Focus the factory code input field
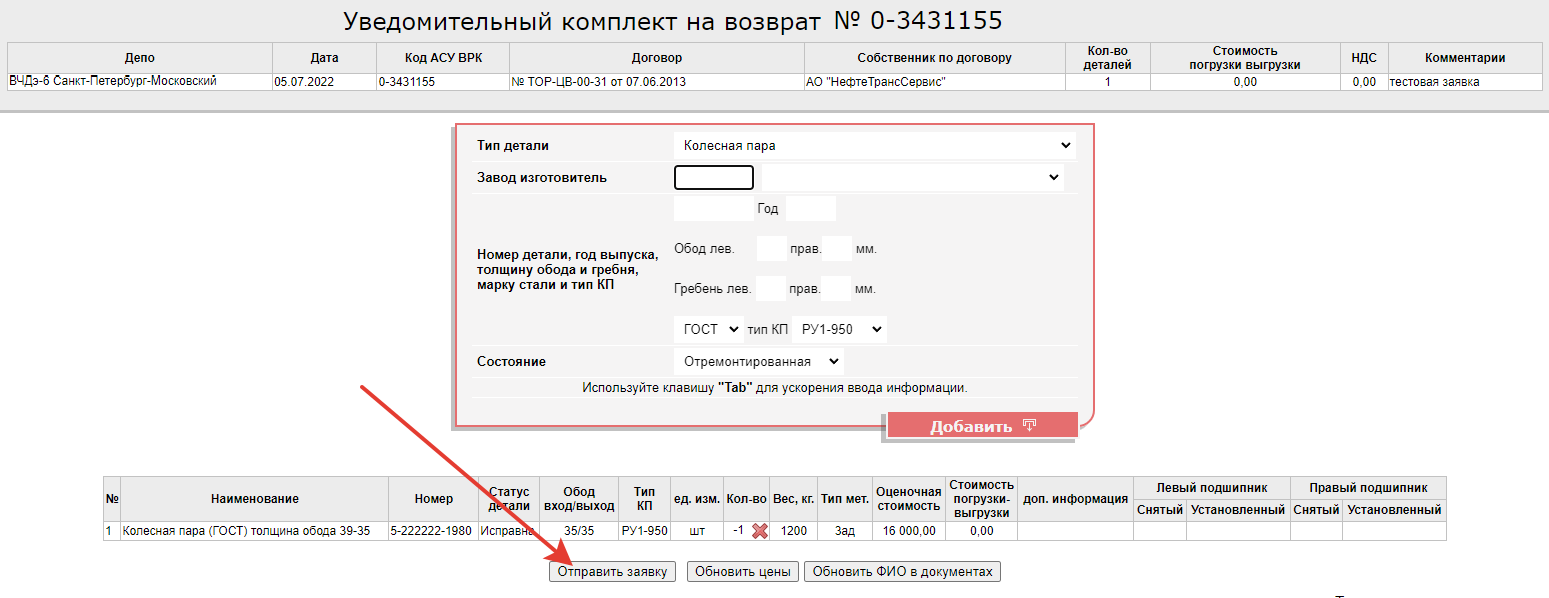Screen dimensions: 1549x598 [x=714, y=177]
